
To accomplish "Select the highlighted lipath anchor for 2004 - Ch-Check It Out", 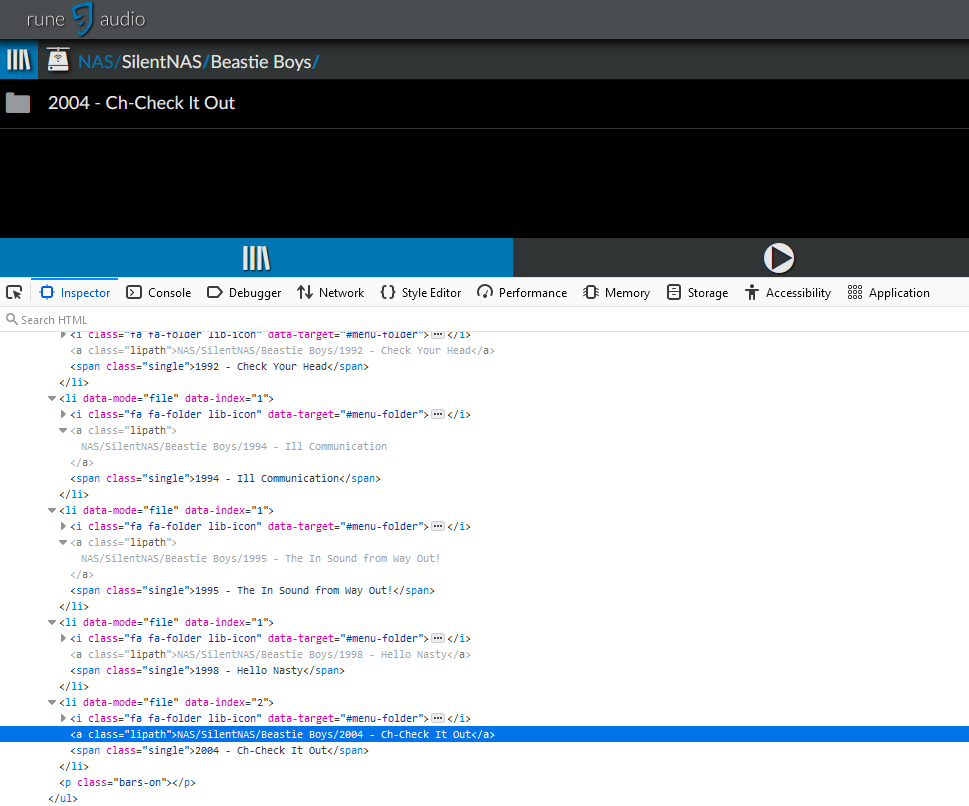I will tap(282, 734).
